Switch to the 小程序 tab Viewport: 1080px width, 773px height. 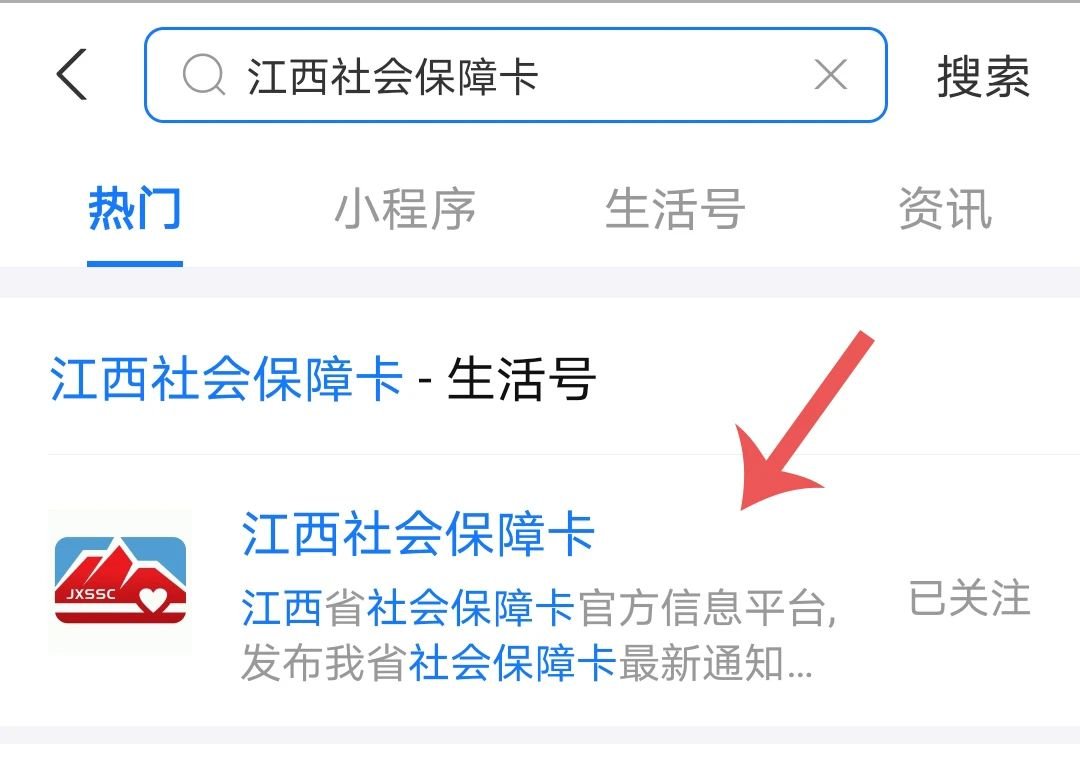(x=405, y=208)
